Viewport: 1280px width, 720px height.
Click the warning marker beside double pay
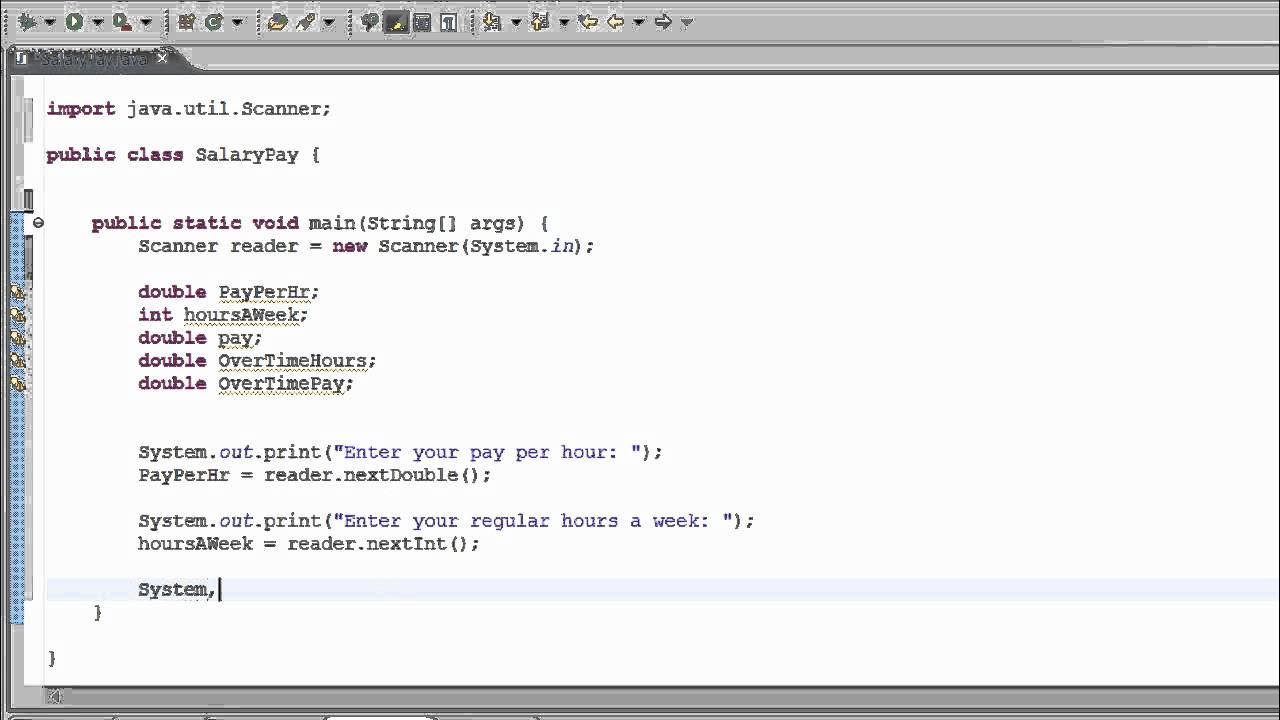17,338
